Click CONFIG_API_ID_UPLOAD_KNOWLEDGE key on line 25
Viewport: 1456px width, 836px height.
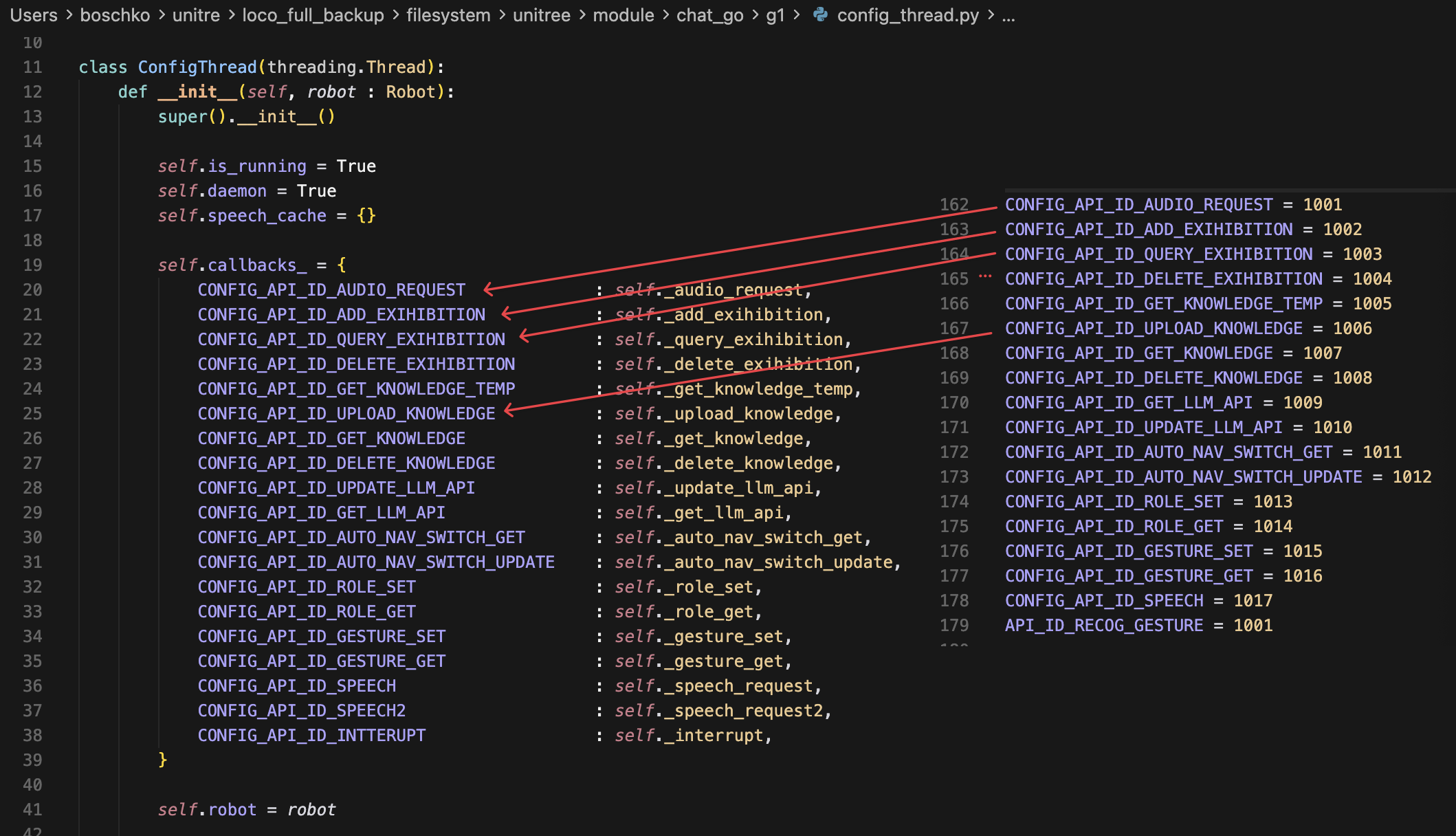pos(346,414)
